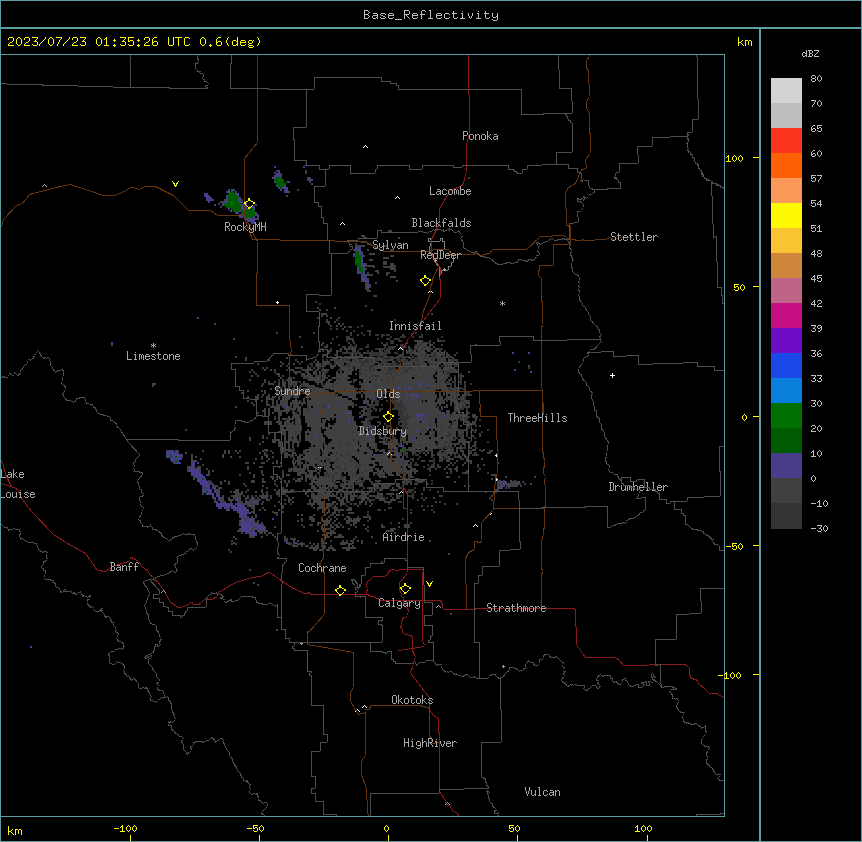Viewport: 862px width, 842px height.
Task: Click the Base_Reflectivity title
Action: (x=431, y=15)
